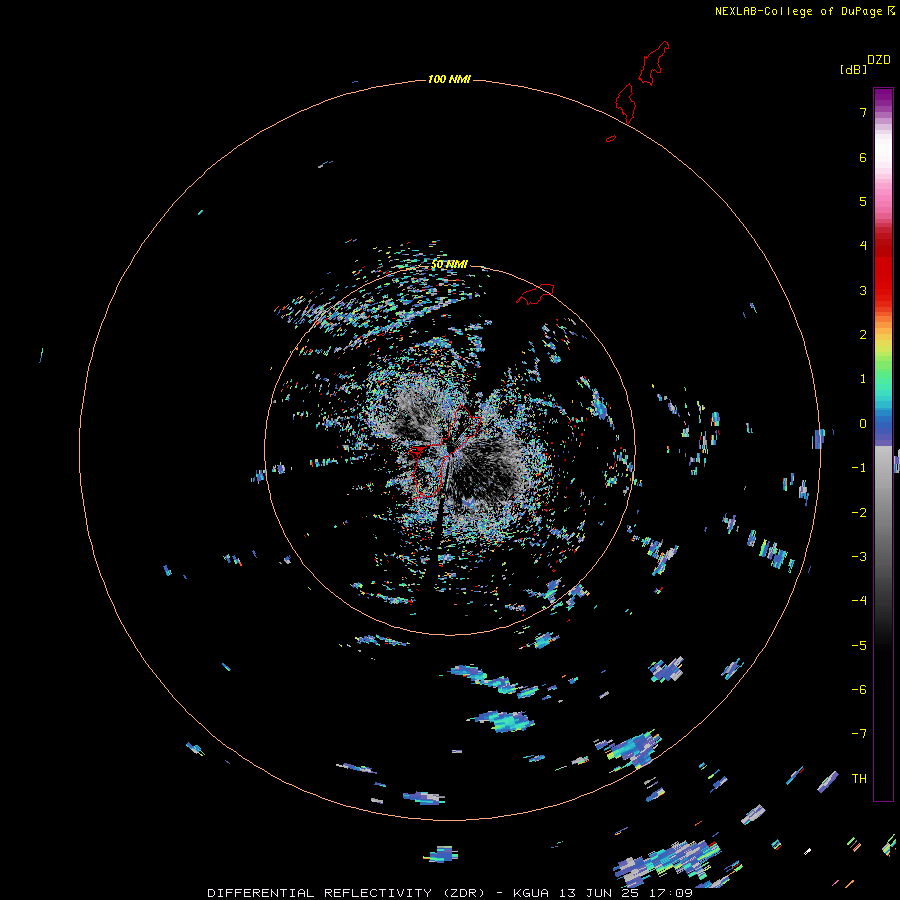The width and height of the screenshot is (900, 900).
Task: Click the -2 dB scale label
Action: (x=859, y=513)
